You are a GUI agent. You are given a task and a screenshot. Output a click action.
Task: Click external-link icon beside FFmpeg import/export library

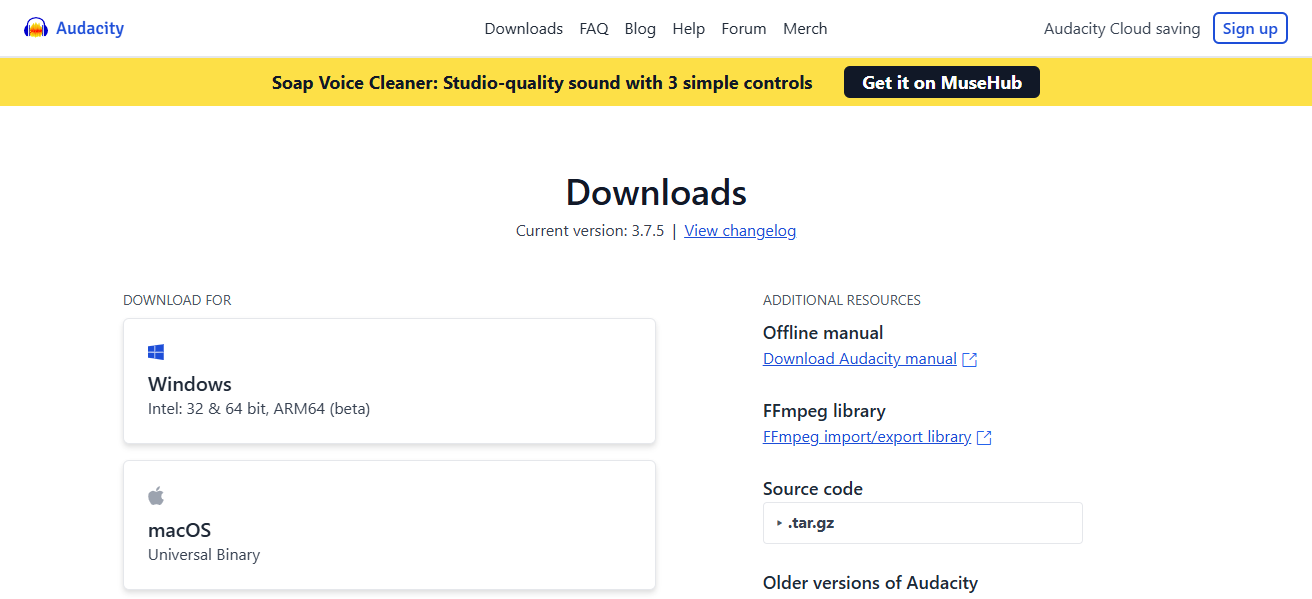[984, 437]
